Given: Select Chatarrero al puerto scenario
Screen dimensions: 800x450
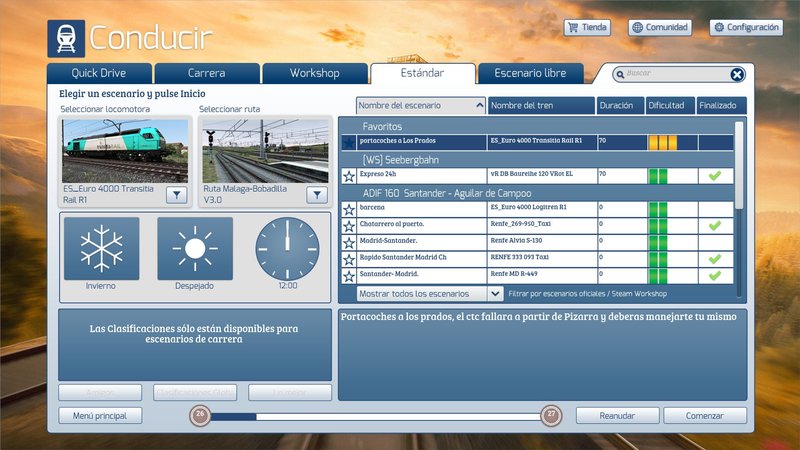Looking at the screenshot, I should coord(537,226).
